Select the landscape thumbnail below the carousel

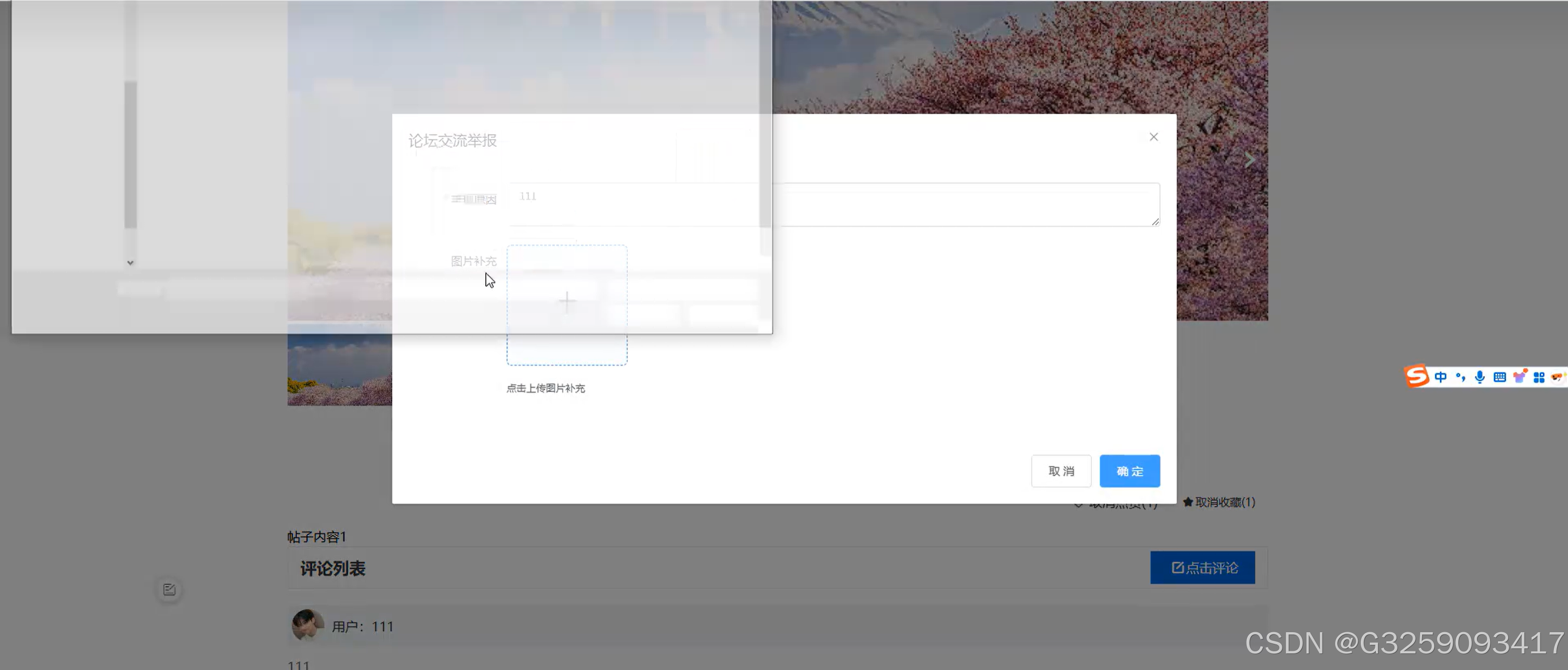[x=339, y=365]
